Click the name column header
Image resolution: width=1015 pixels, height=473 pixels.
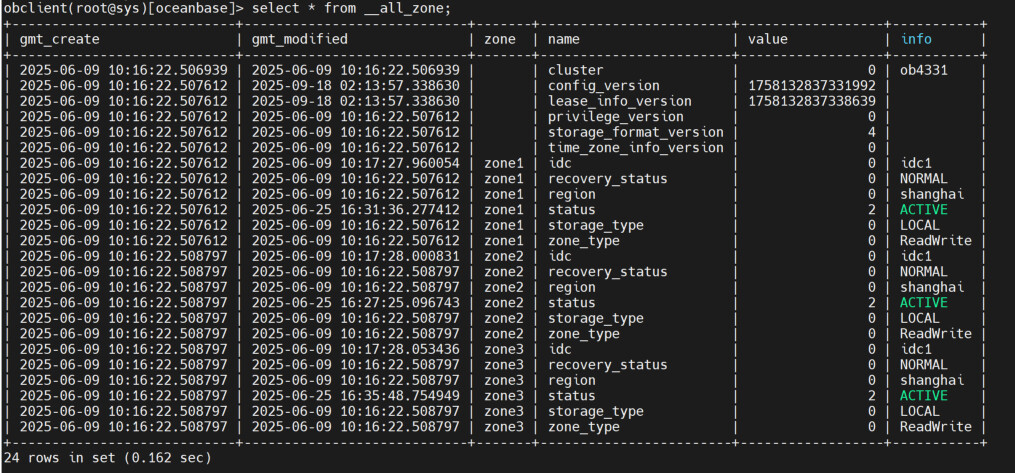[564, 39]
